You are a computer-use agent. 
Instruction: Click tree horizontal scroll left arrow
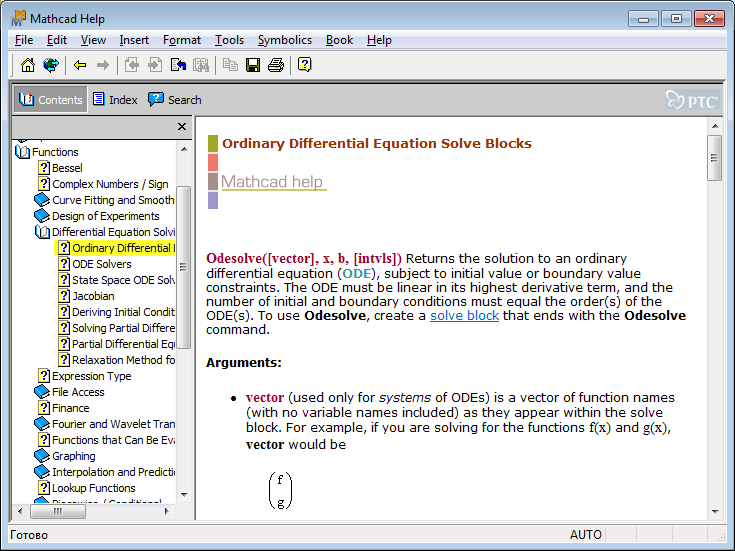(20, 511)
